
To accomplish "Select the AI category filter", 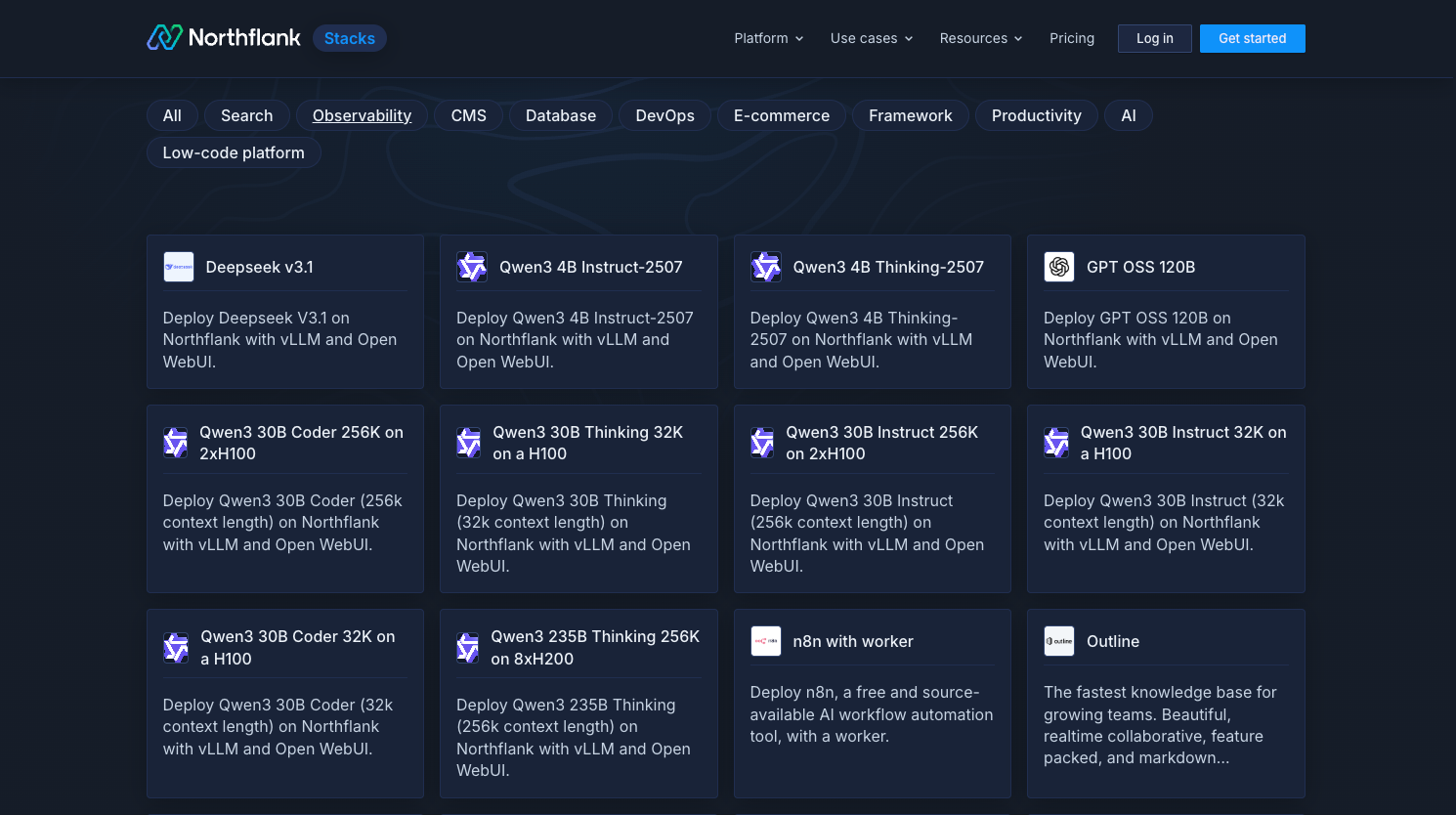I will (x=1129, y=115).
